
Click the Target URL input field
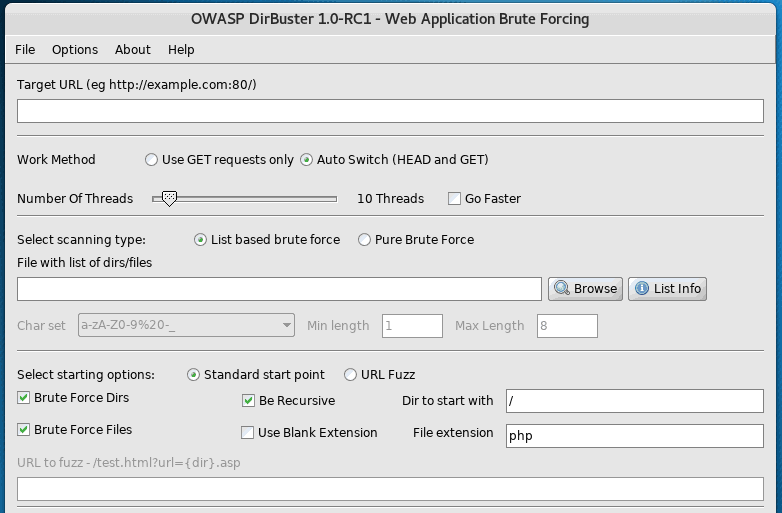coord(390,111)
